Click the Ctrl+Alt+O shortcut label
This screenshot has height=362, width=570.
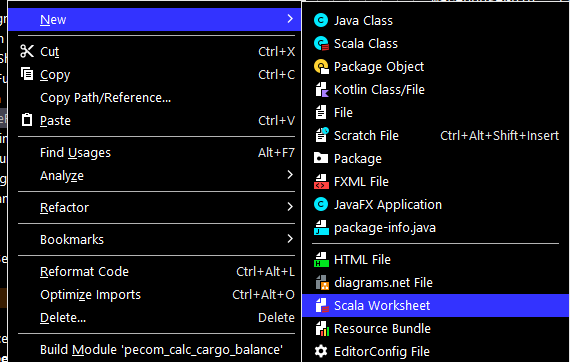pyautogui.click(x=264, y=294)
